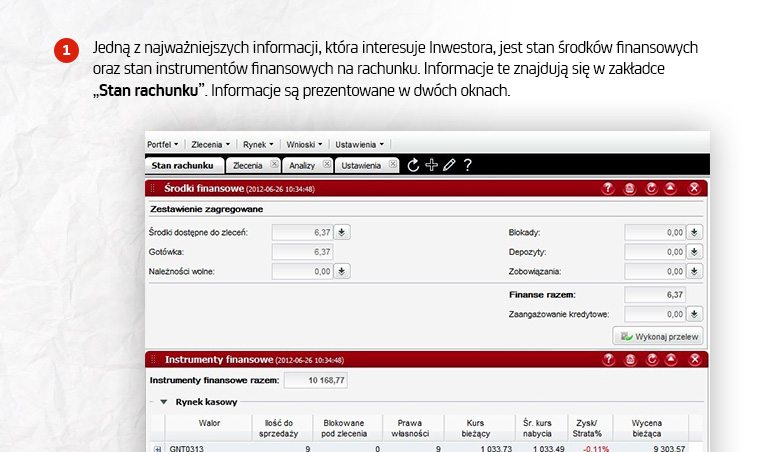
Task: Print the Środki finansowe panel
Action: pos(630,188)
